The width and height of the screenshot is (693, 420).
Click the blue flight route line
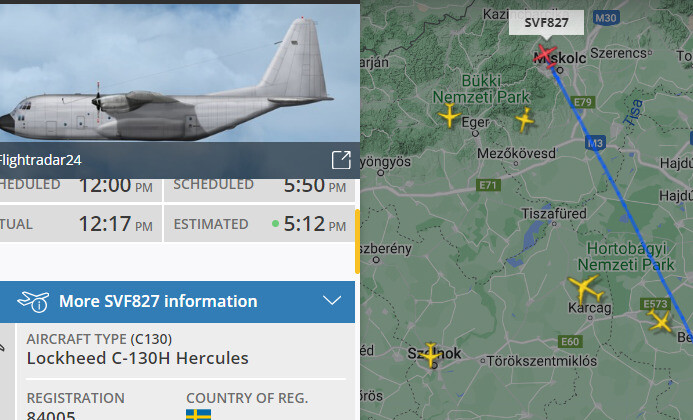click(620, 197)
